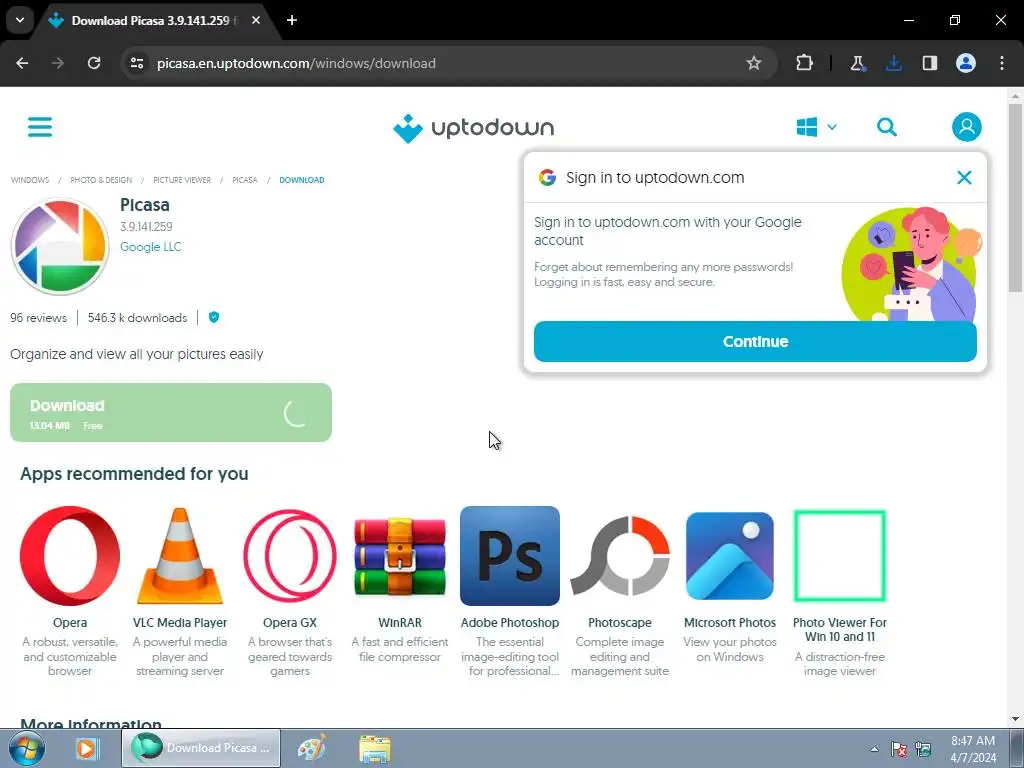Open the Windows Start button
Viewport: 1024px width, 768px height.
tap(26, 748)
